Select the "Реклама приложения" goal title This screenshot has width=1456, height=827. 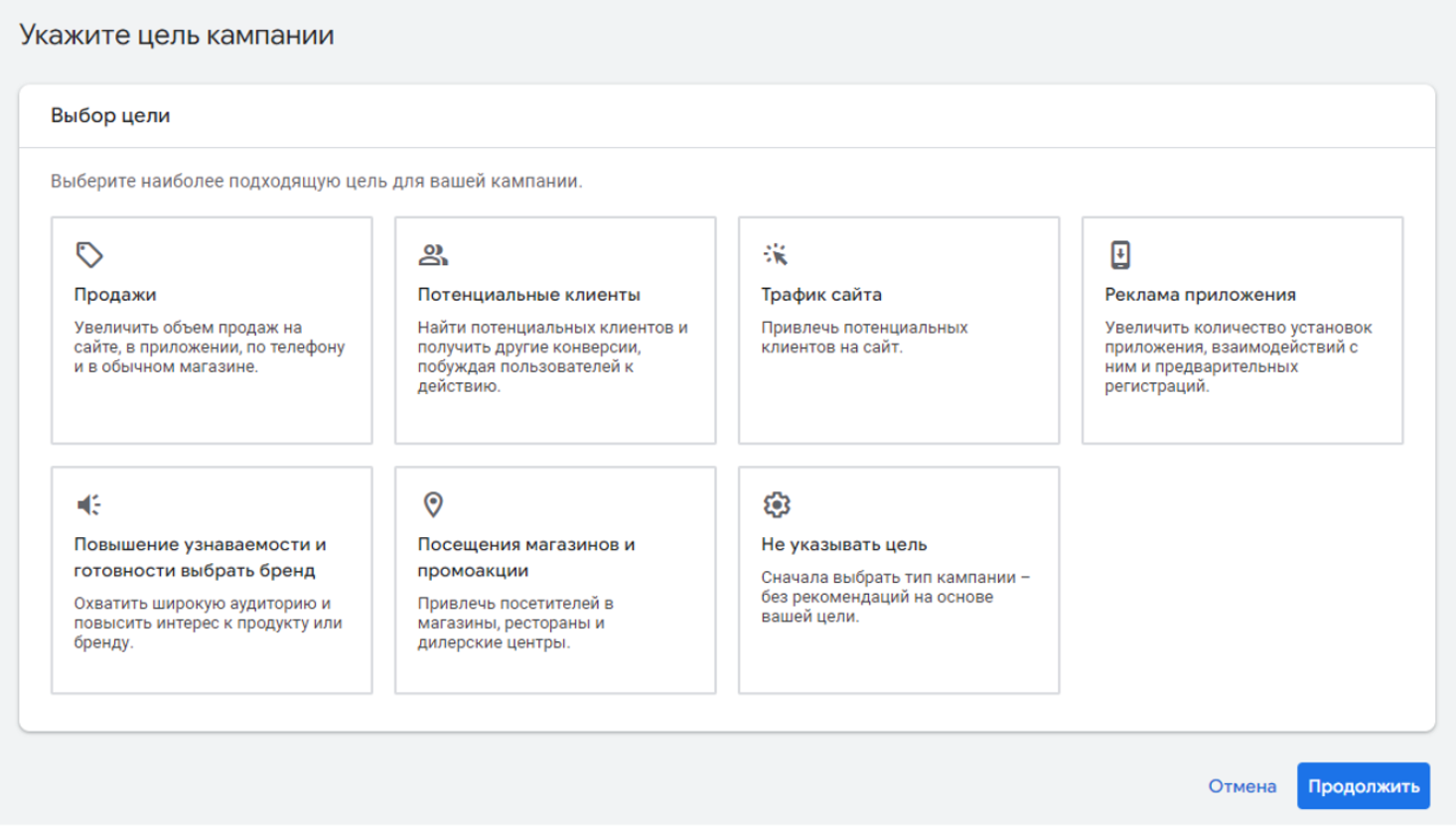pos(1200,295)
